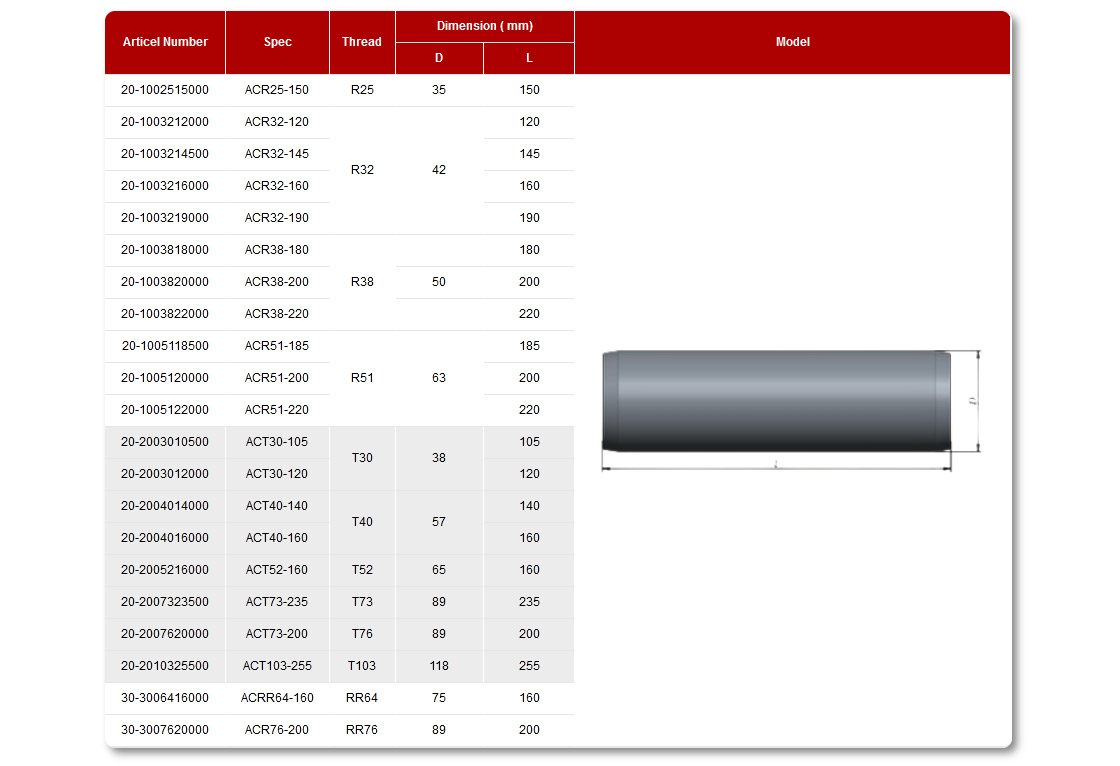Click spec ACT73-235
The image size is (1120, 766).
277,602
